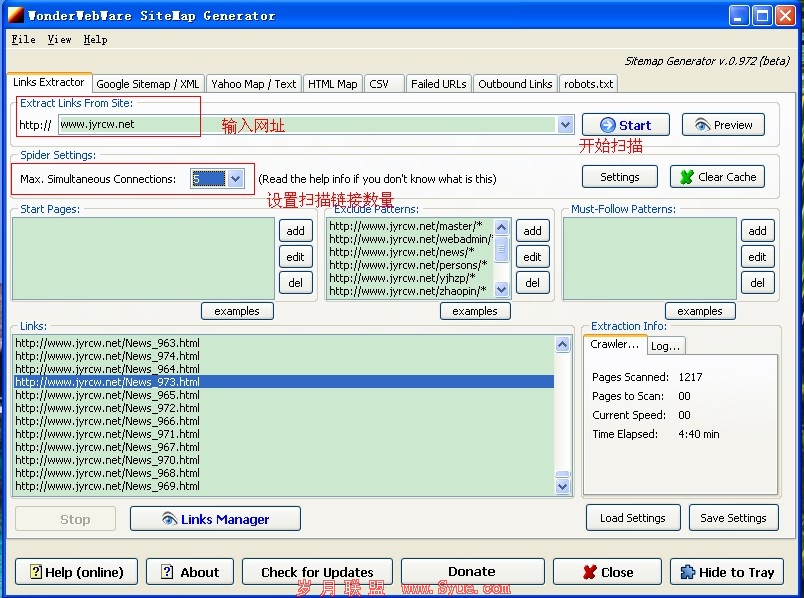Open the About dialog
Image resolution: width=804 pixels, height=598 pixels.
(x=190, y=572)
